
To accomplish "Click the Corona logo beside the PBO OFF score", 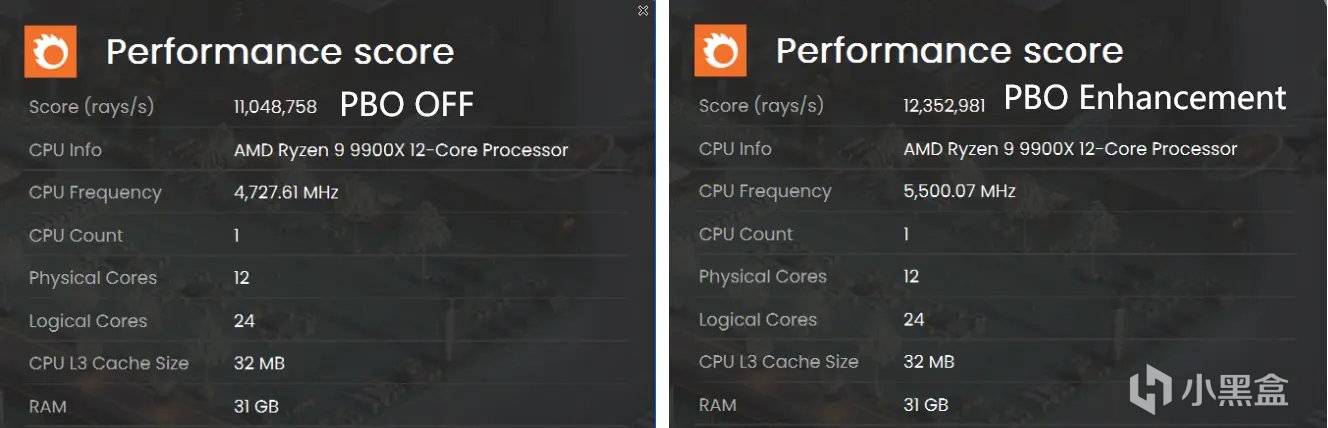I will pyautogui.click(x=50, y=52).
